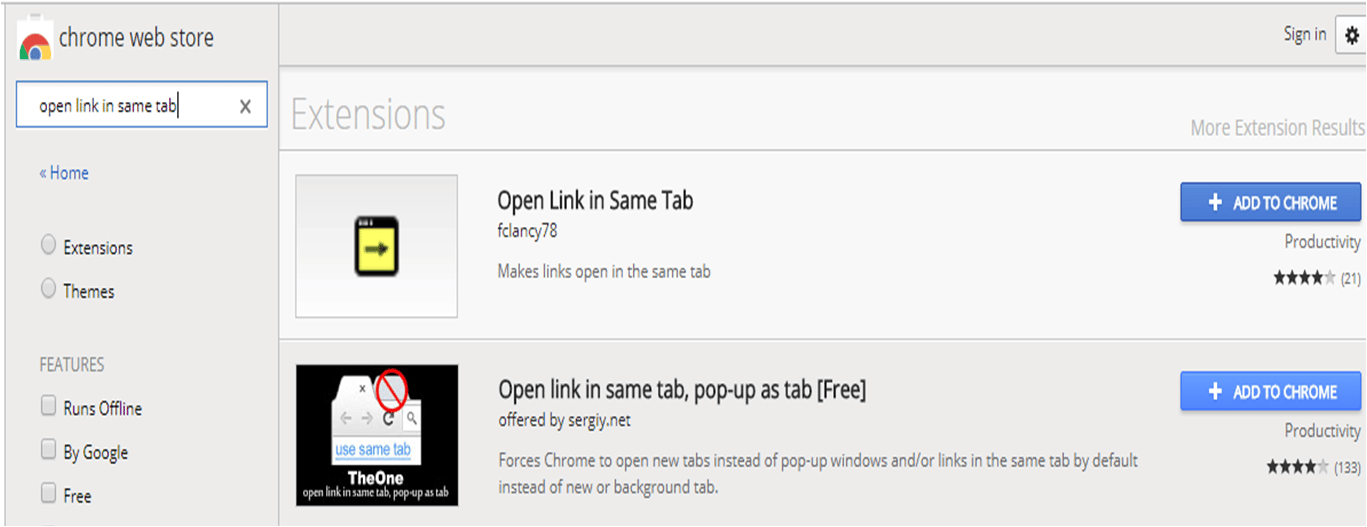Click the Open Link in Same Tab yellow icon
Image resolution: width=1367 pixels, height=527 pixels.
pyautogui.click(x=377, y=246)
